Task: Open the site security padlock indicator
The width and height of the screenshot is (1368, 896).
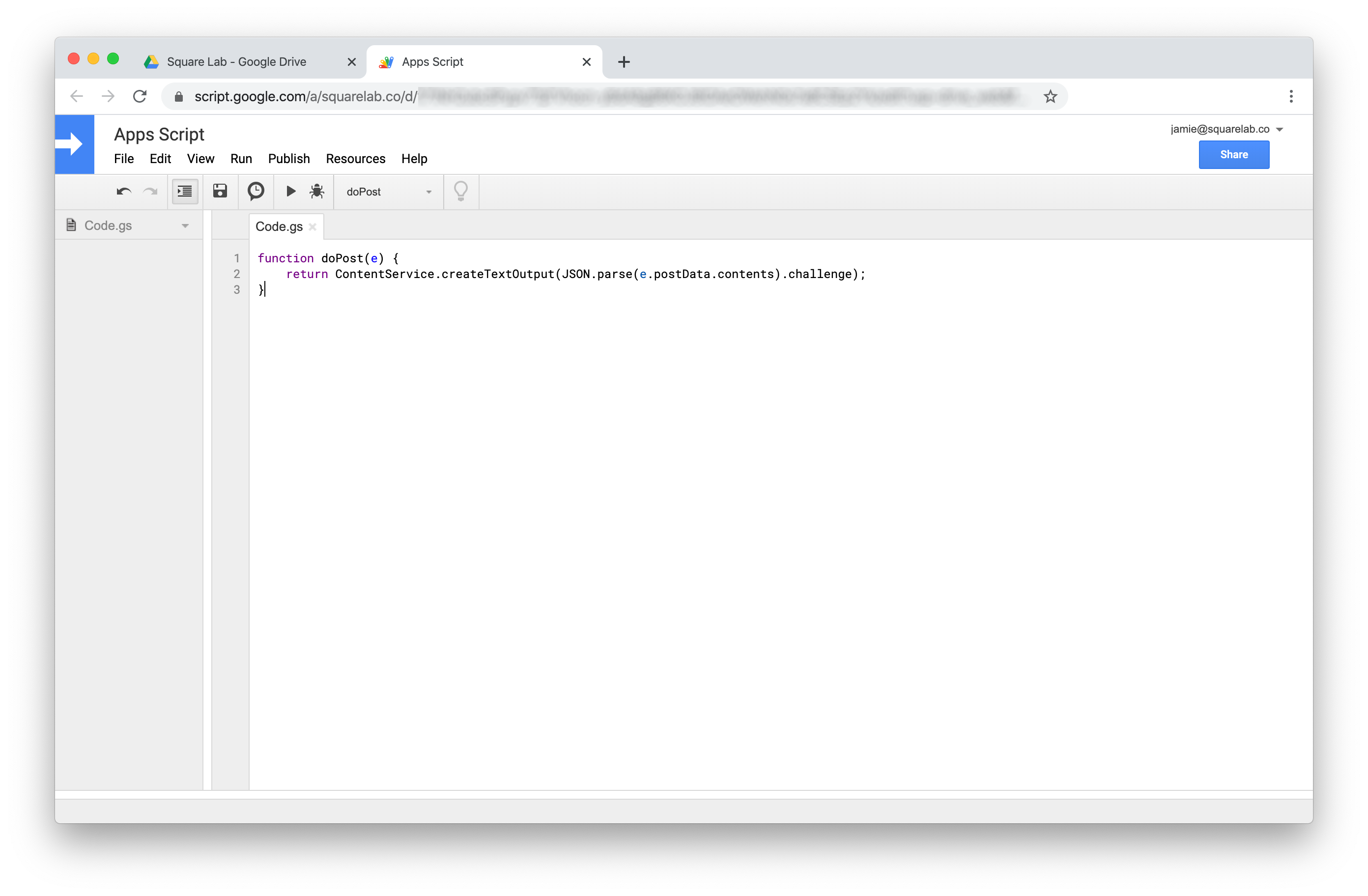Action: pyautogui.click(x=179, y=96)
